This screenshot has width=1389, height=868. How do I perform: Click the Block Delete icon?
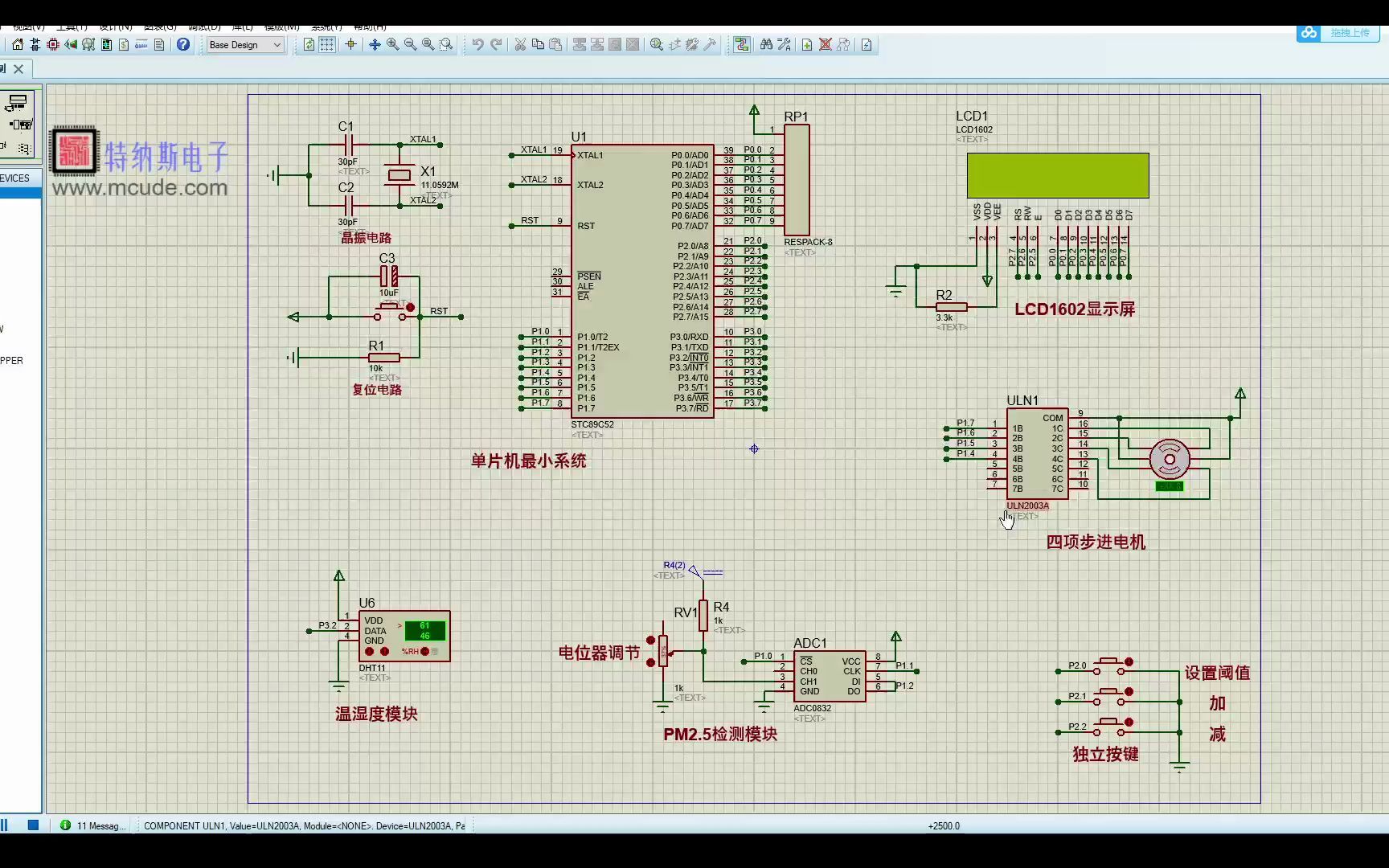click(x=633, y=45)
